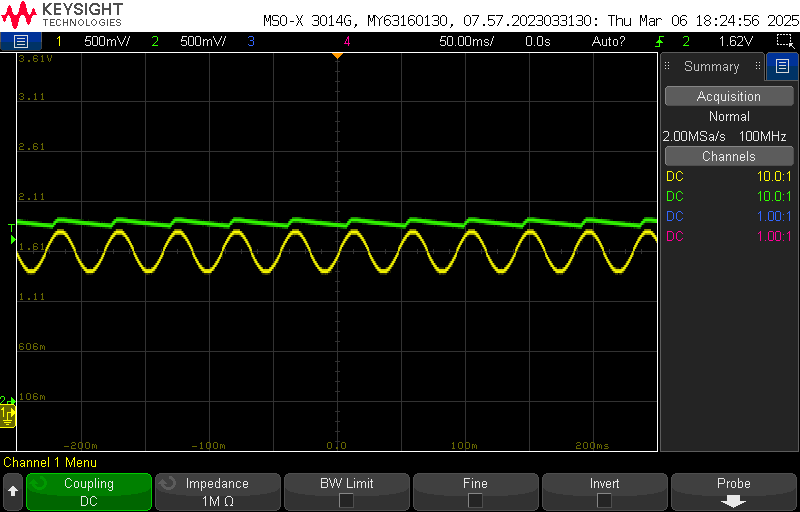Click the zoom selection rectangle icon
The width and height of the screenshot is (800, 512).
[x=784, y=41]
